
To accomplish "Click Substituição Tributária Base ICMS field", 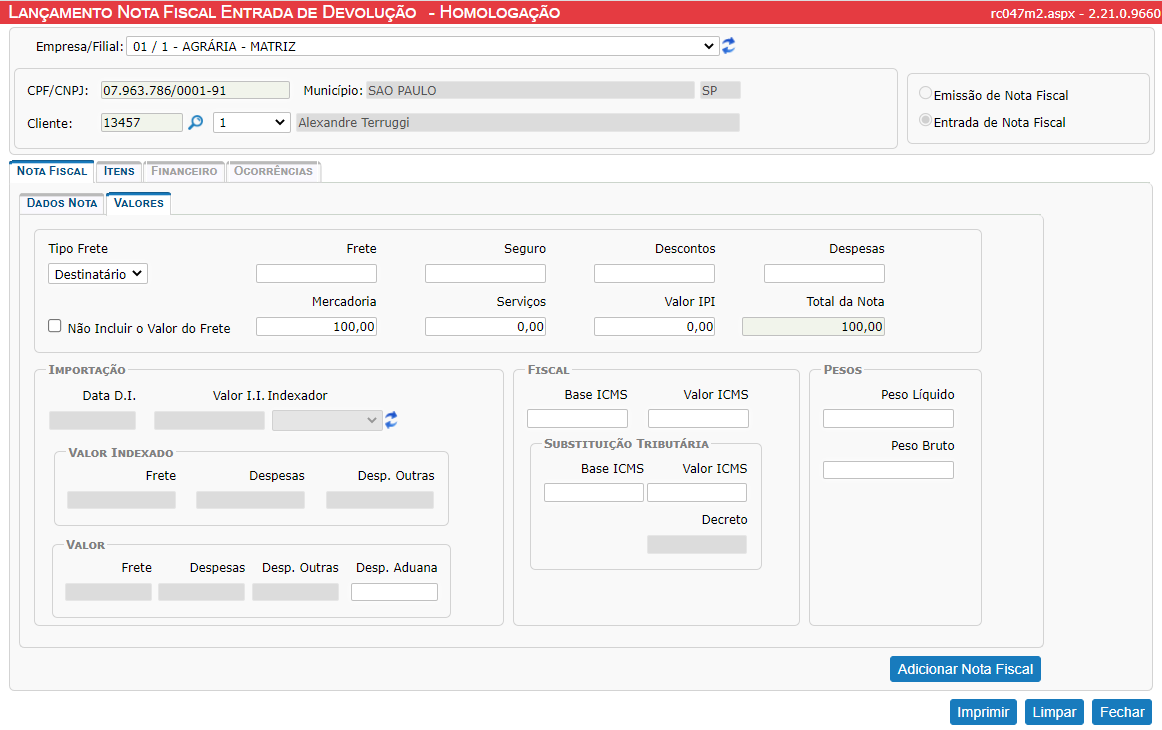I will [594, 493].
